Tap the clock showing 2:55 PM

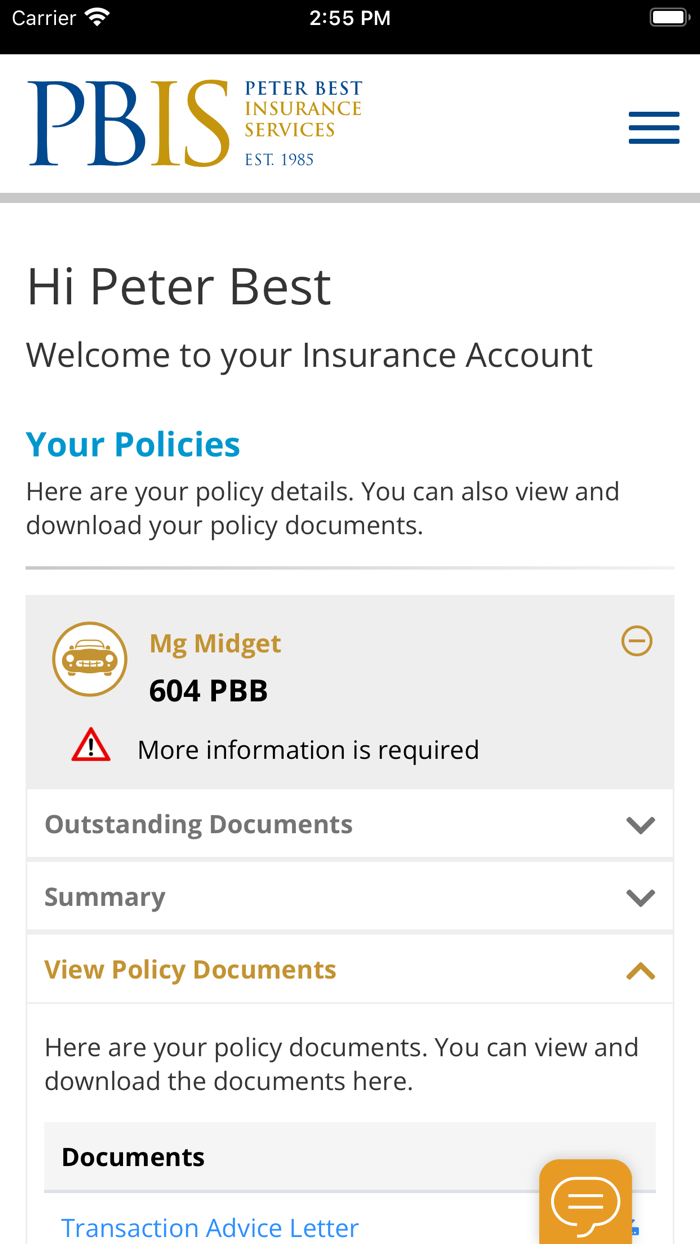point(350,15)
